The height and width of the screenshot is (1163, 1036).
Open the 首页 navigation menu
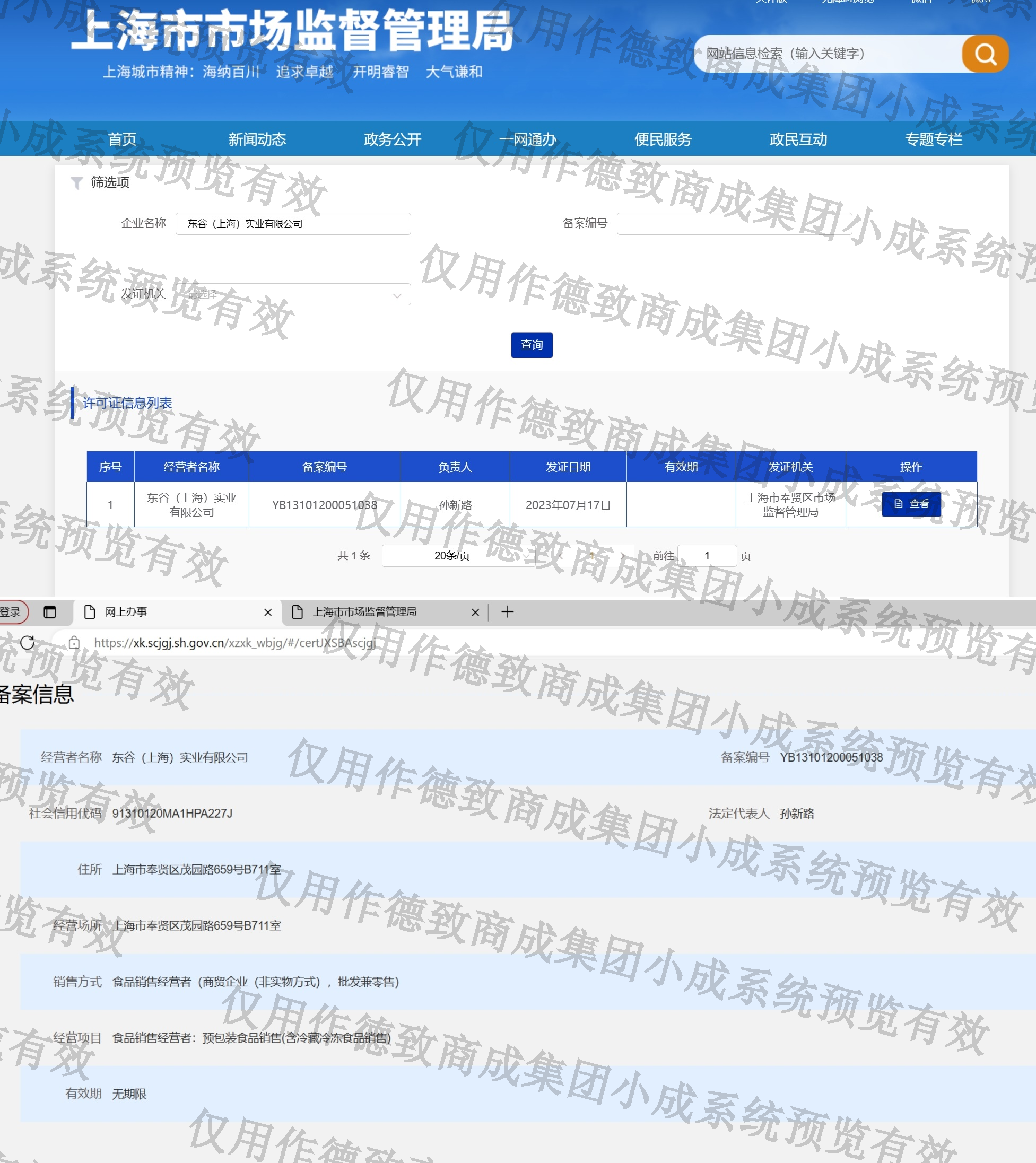point(123,139)
